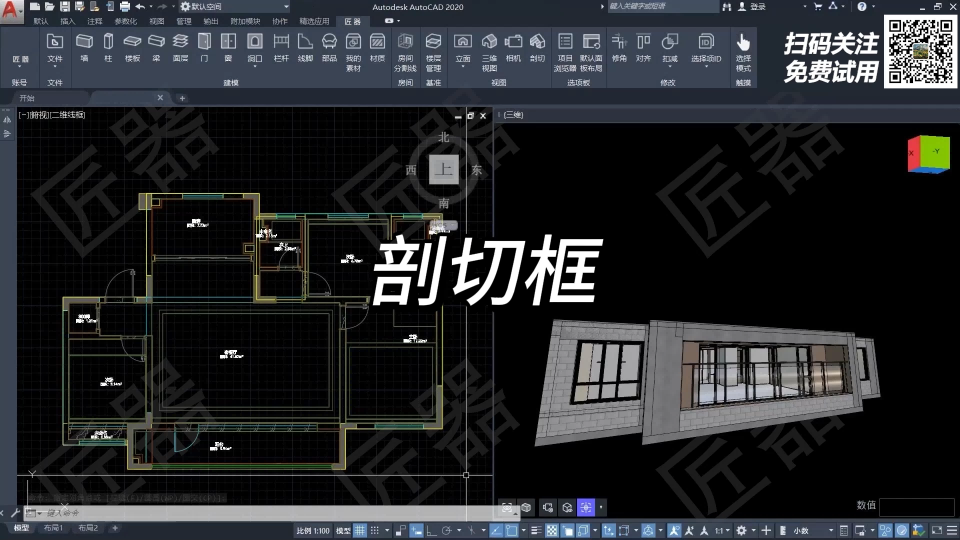
Task: Toggle the highlighted blue button in 3D view toolbar
Action: coord(586,507)
